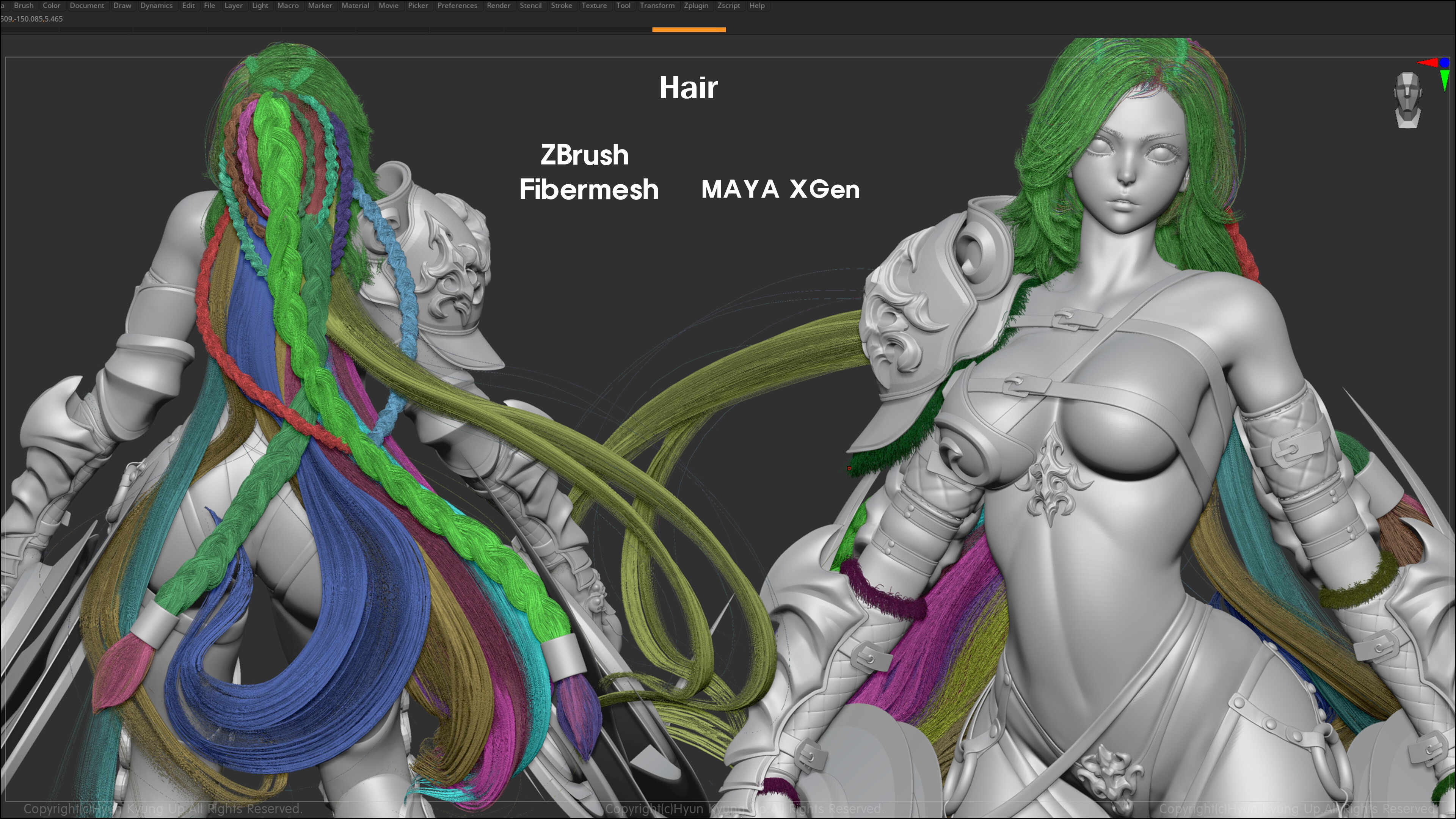
Task: Open the Color menu
Action: [52, 6]
